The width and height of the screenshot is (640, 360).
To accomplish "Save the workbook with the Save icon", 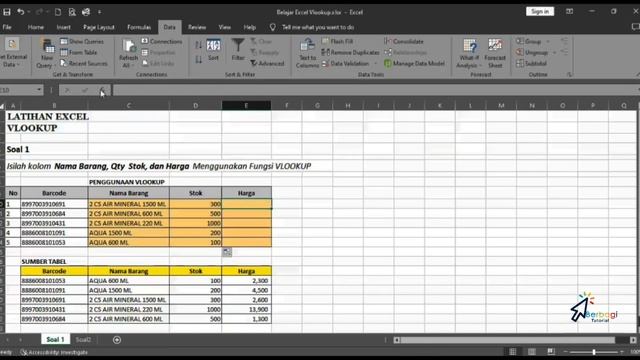I will [7, 12].
